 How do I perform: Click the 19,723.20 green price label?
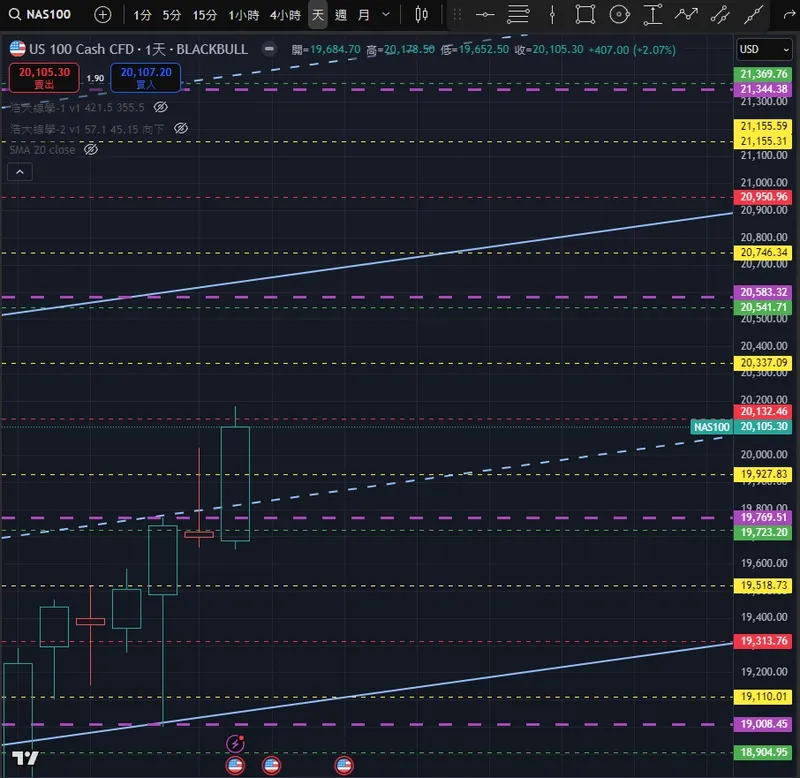[763, 533]
